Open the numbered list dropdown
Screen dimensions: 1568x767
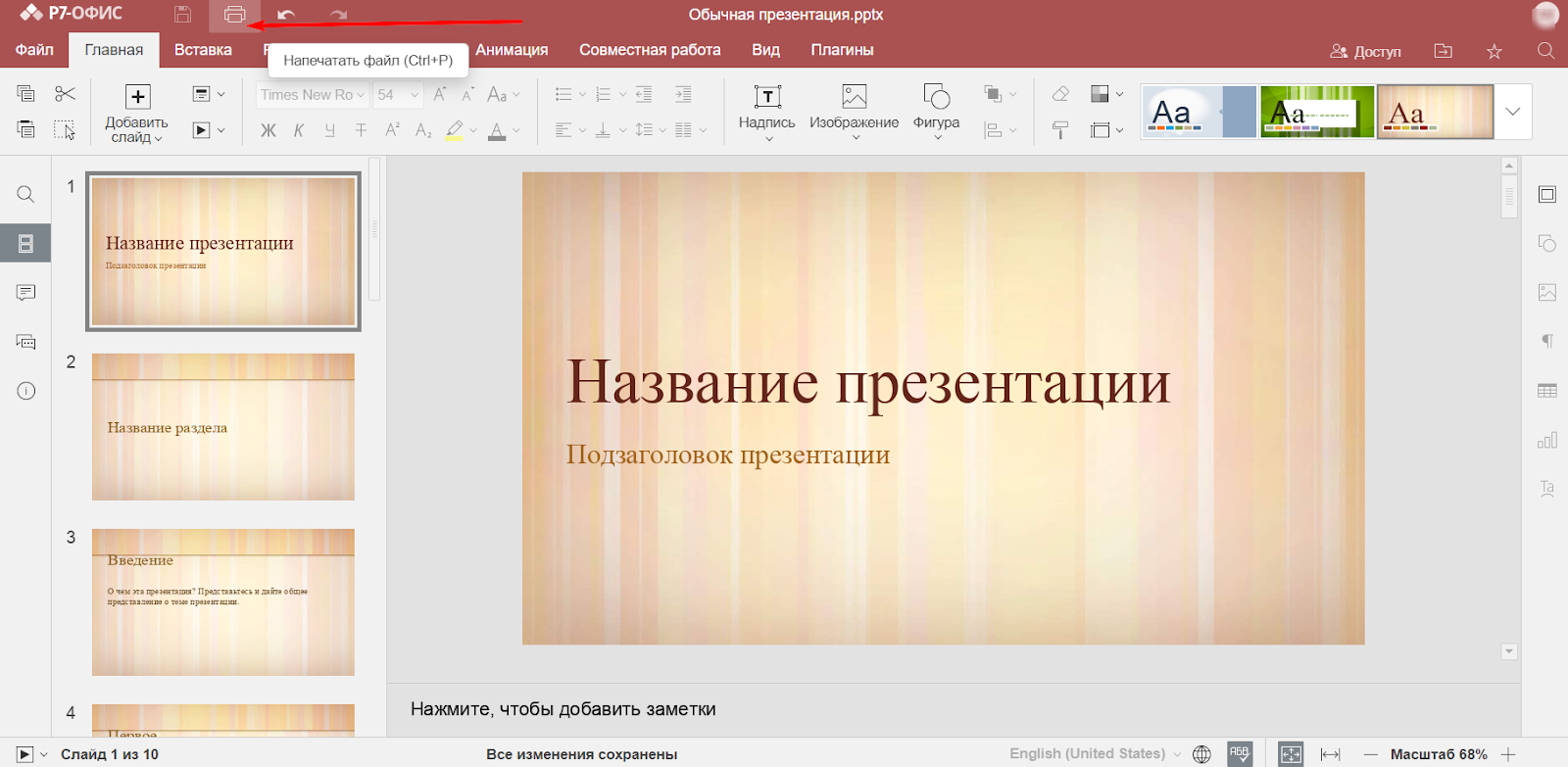pyautogui.click(x=611, y=94)
